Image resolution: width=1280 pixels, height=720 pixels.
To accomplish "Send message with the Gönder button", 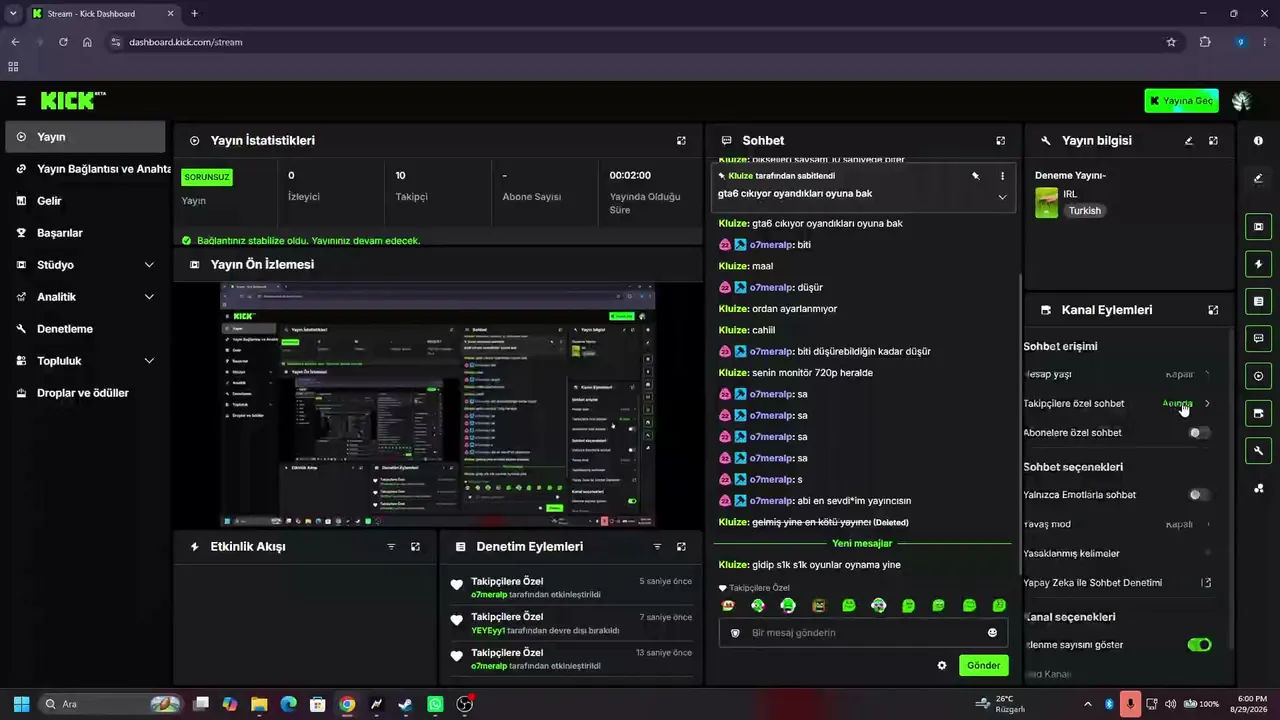I will click(x=983, y=665).
